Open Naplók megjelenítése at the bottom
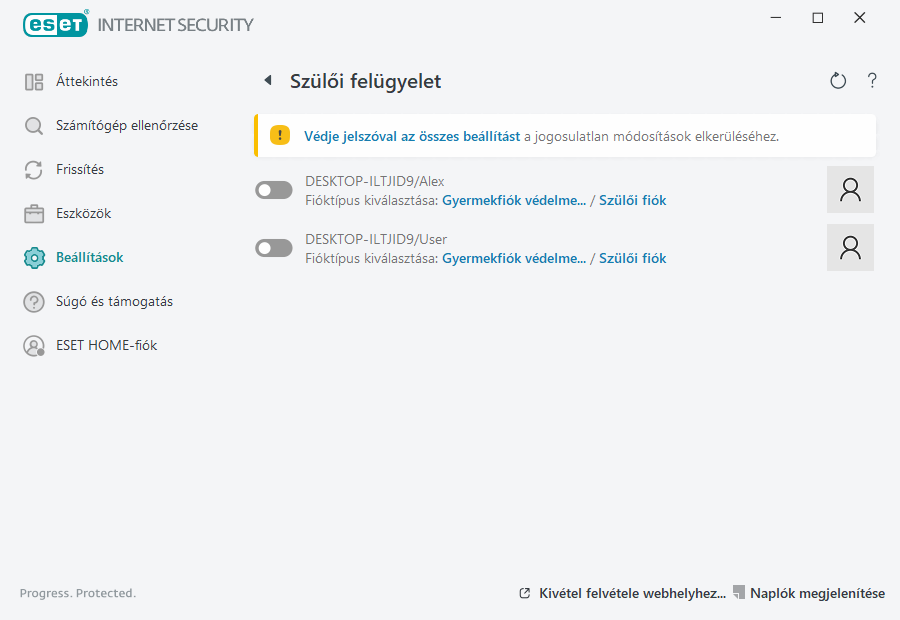The image size is (900, 620). [817, 594]
